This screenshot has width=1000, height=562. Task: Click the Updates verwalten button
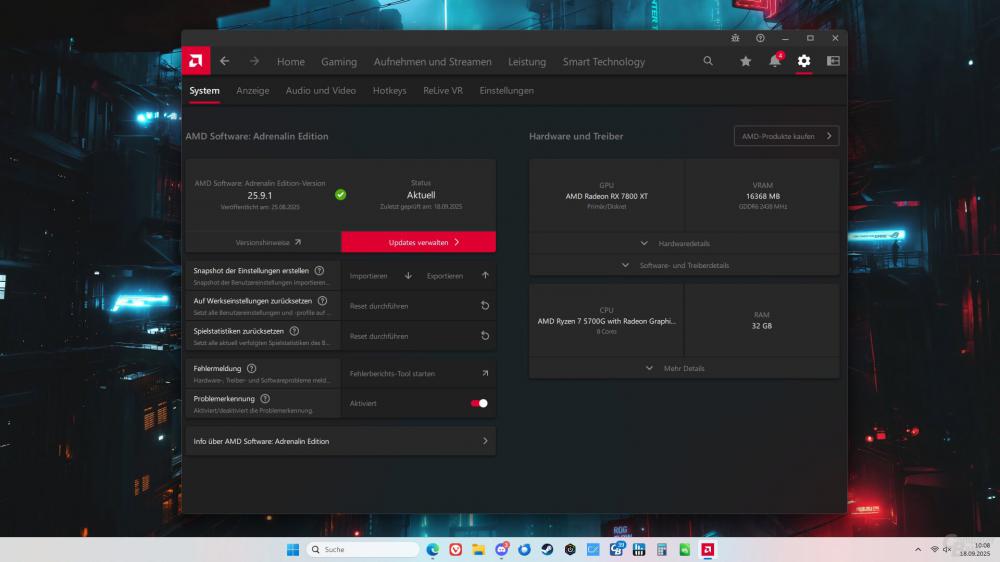point(418,242)
